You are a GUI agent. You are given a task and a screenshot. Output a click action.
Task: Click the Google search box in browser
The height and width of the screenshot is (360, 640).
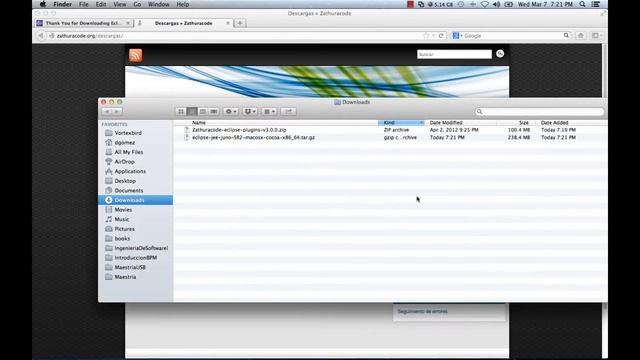(x=510, y=36)
